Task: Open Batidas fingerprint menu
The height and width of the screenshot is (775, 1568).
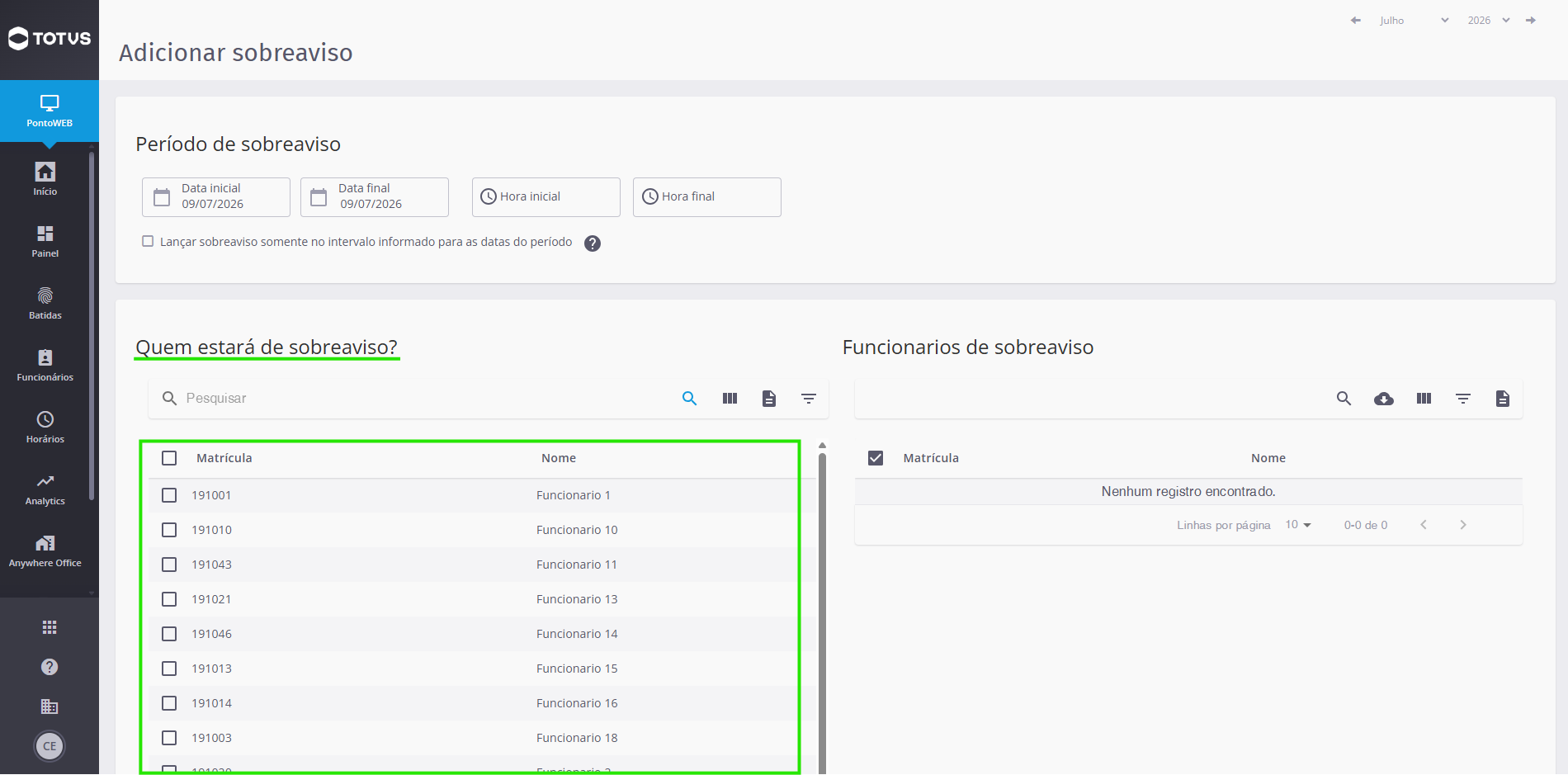Action: [x=45, y=303]
